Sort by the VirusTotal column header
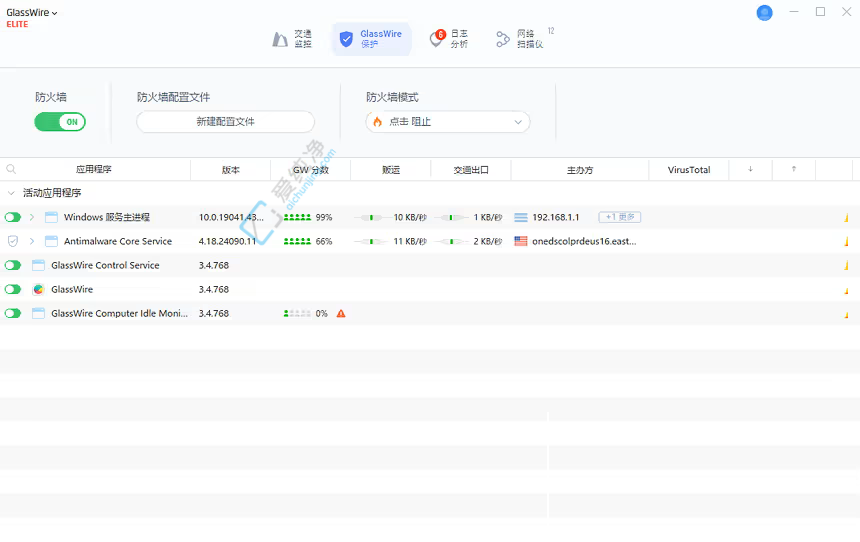 [689, 170]
